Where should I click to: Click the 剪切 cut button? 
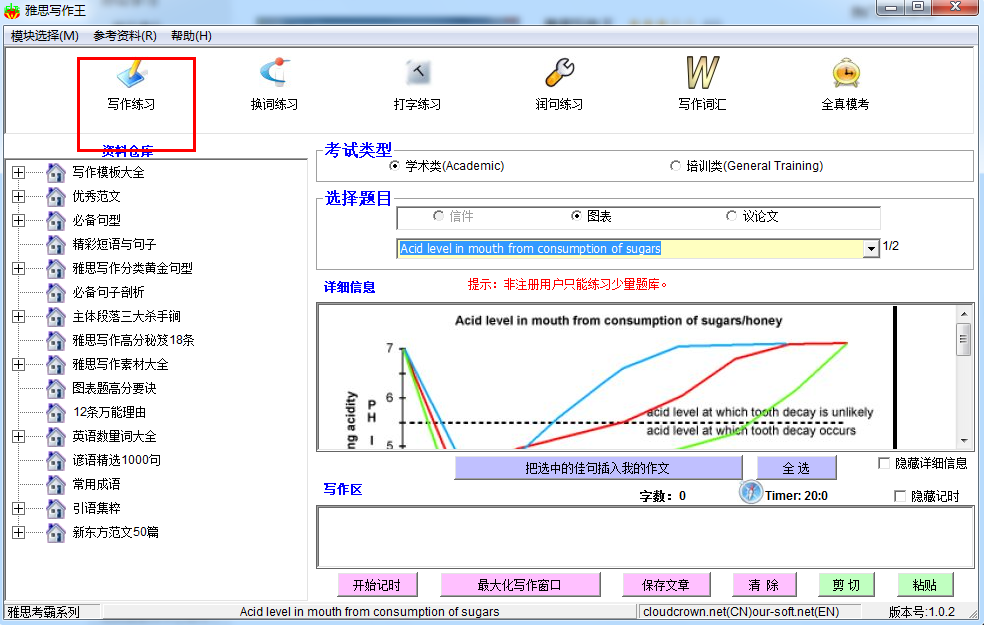point(846,585)
